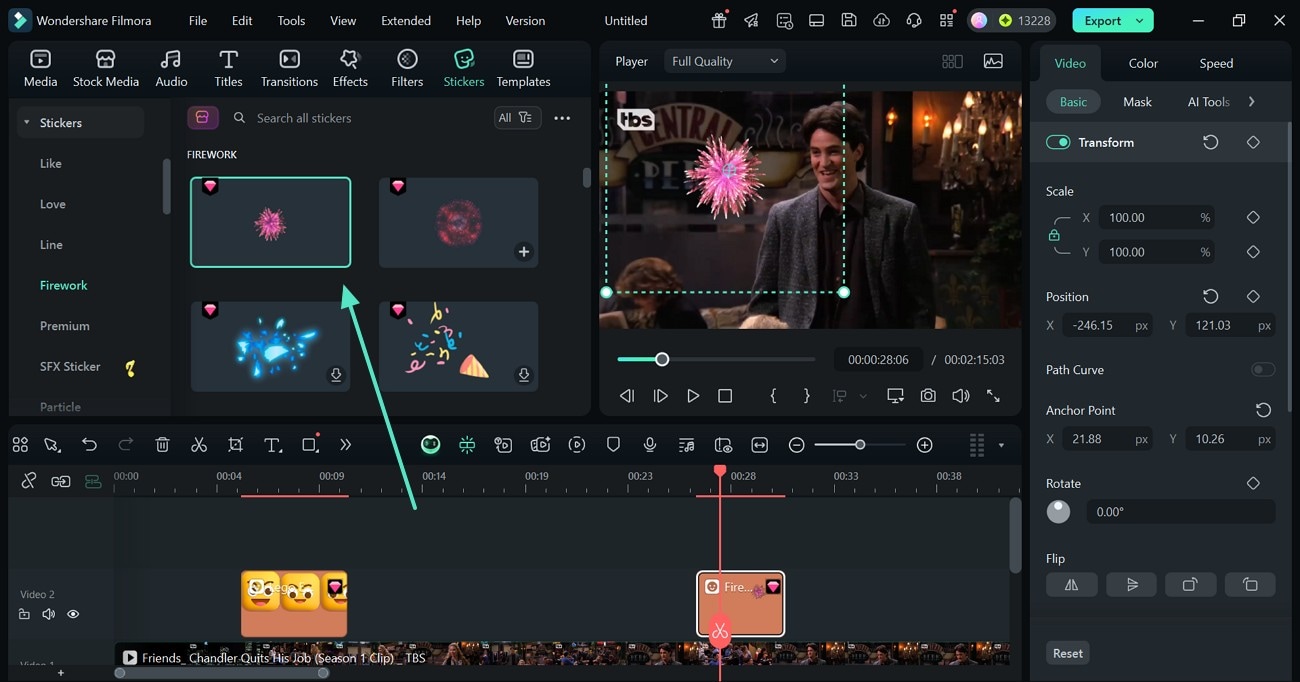The image size is (1300, 682).
Task: Open the Stock Media panel
Action: (x=105, y=68)
